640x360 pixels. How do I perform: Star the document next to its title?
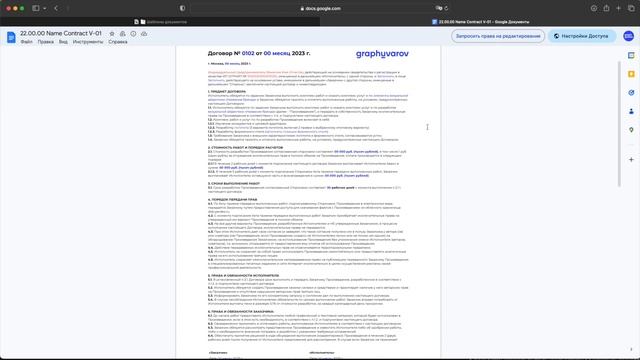pyautogui.click(x=112, y=33)
